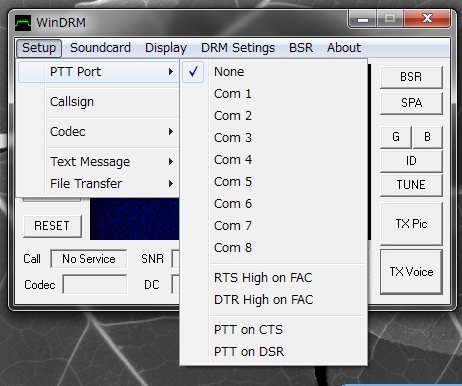This screenshot has width=462, height=386.
Task: Click the TX Voice button
Action: tap(411, 272)
